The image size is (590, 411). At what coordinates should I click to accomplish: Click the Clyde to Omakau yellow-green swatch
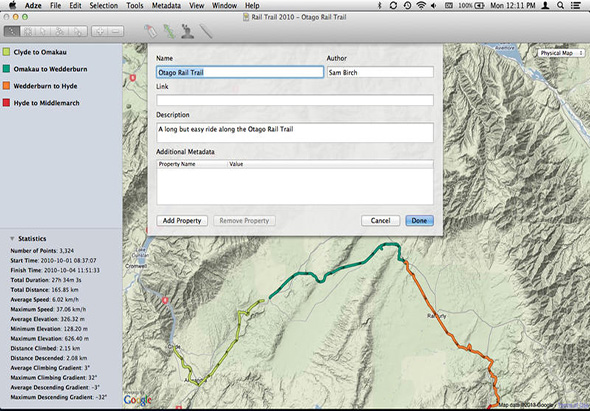[x=6, y=52]
